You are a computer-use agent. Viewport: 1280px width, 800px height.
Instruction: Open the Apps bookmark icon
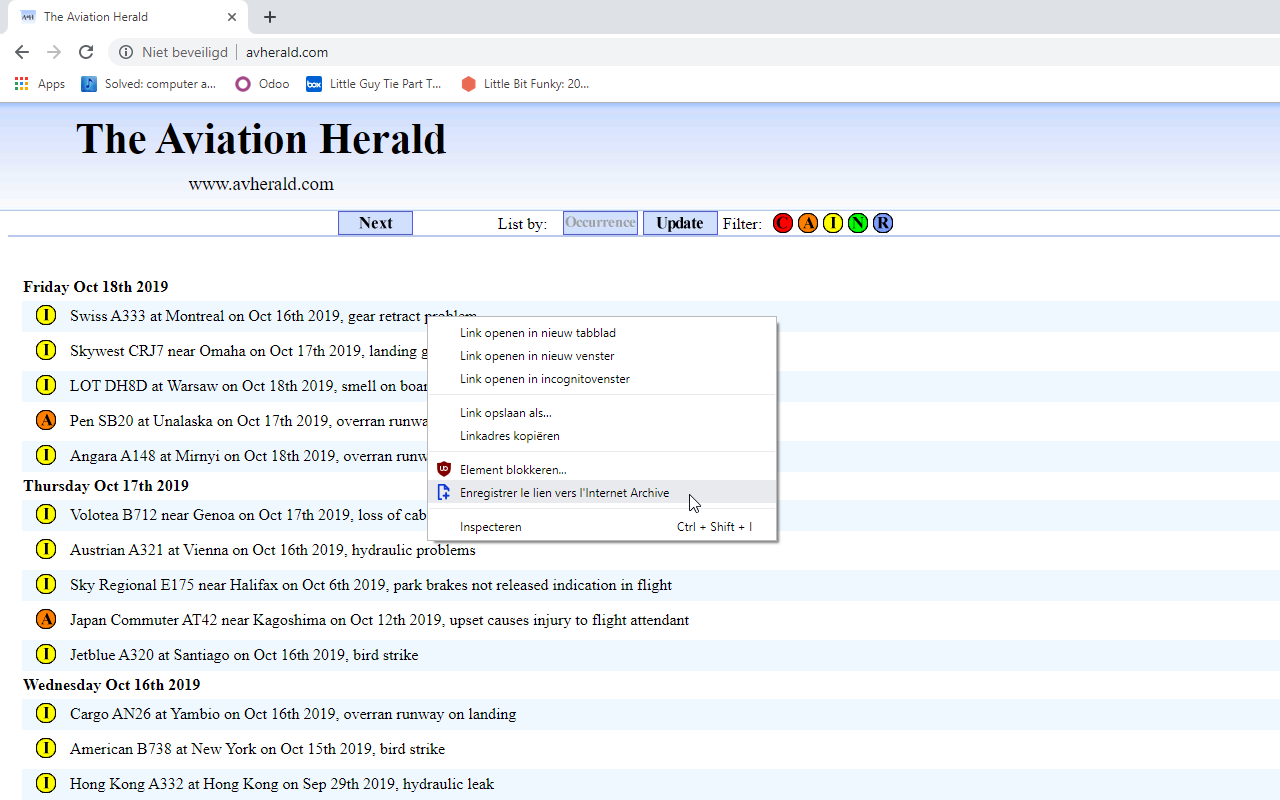22,84
